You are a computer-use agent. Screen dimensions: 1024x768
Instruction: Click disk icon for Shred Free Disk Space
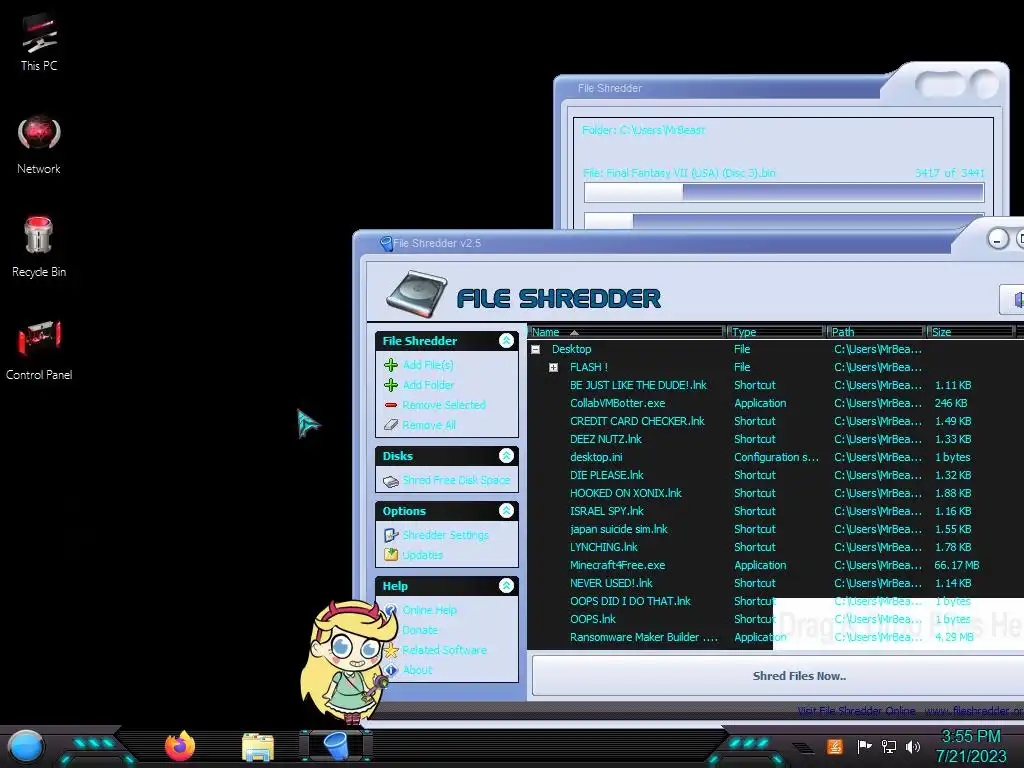[391, 481]
